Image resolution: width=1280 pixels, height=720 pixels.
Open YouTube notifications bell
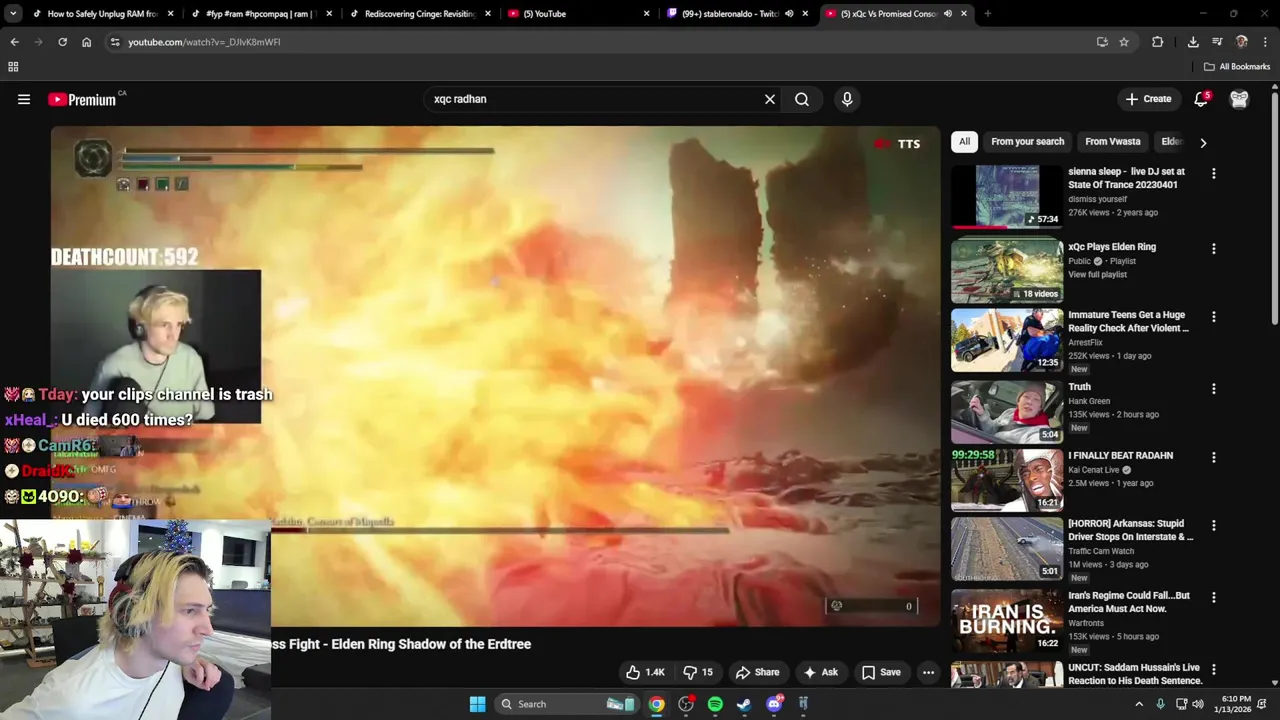[x=1201, y=99]
